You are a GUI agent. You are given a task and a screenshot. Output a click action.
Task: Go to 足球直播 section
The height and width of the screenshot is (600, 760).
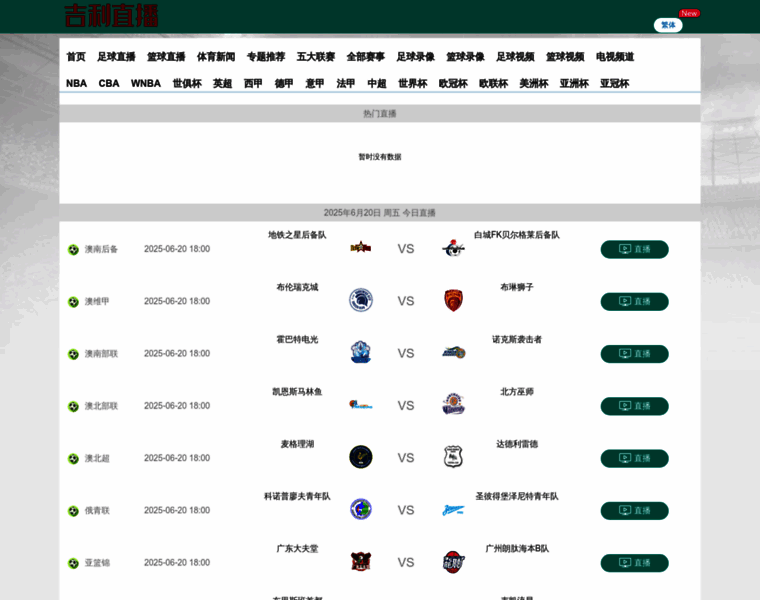[116, 57]
